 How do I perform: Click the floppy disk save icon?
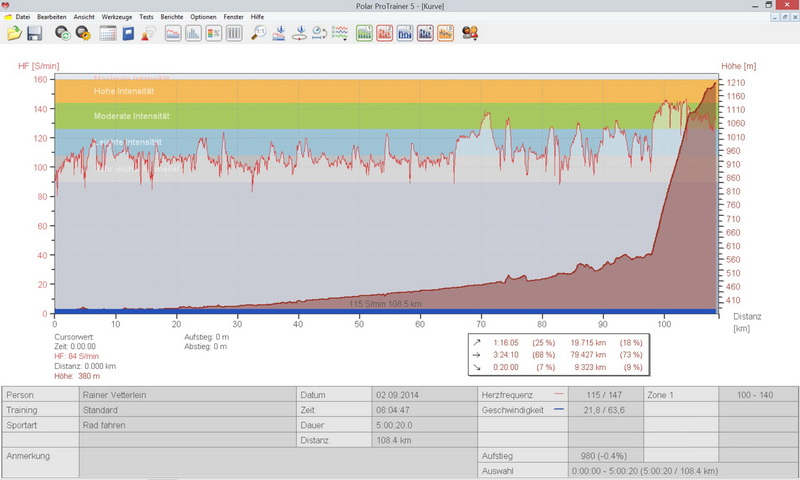click(x=35, y=33)
